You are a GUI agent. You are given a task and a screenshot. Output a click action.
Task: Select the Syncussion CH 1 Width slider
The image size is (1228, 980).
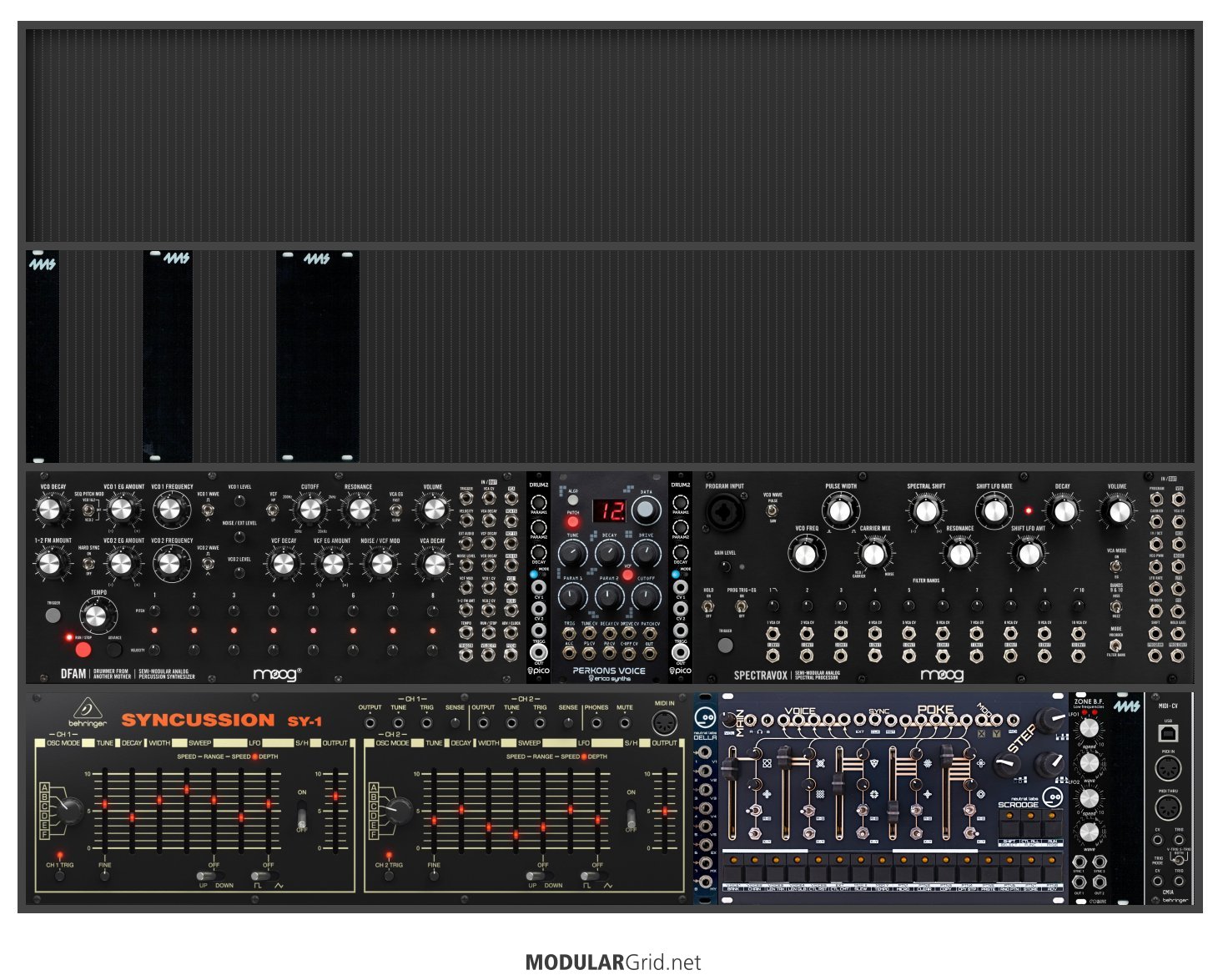(159, 800)
